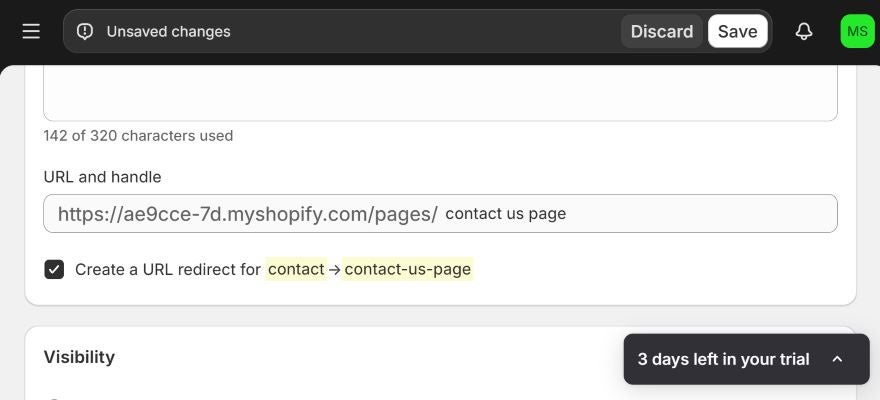Click the highlighted 'contact' old handle

(296, 269)
